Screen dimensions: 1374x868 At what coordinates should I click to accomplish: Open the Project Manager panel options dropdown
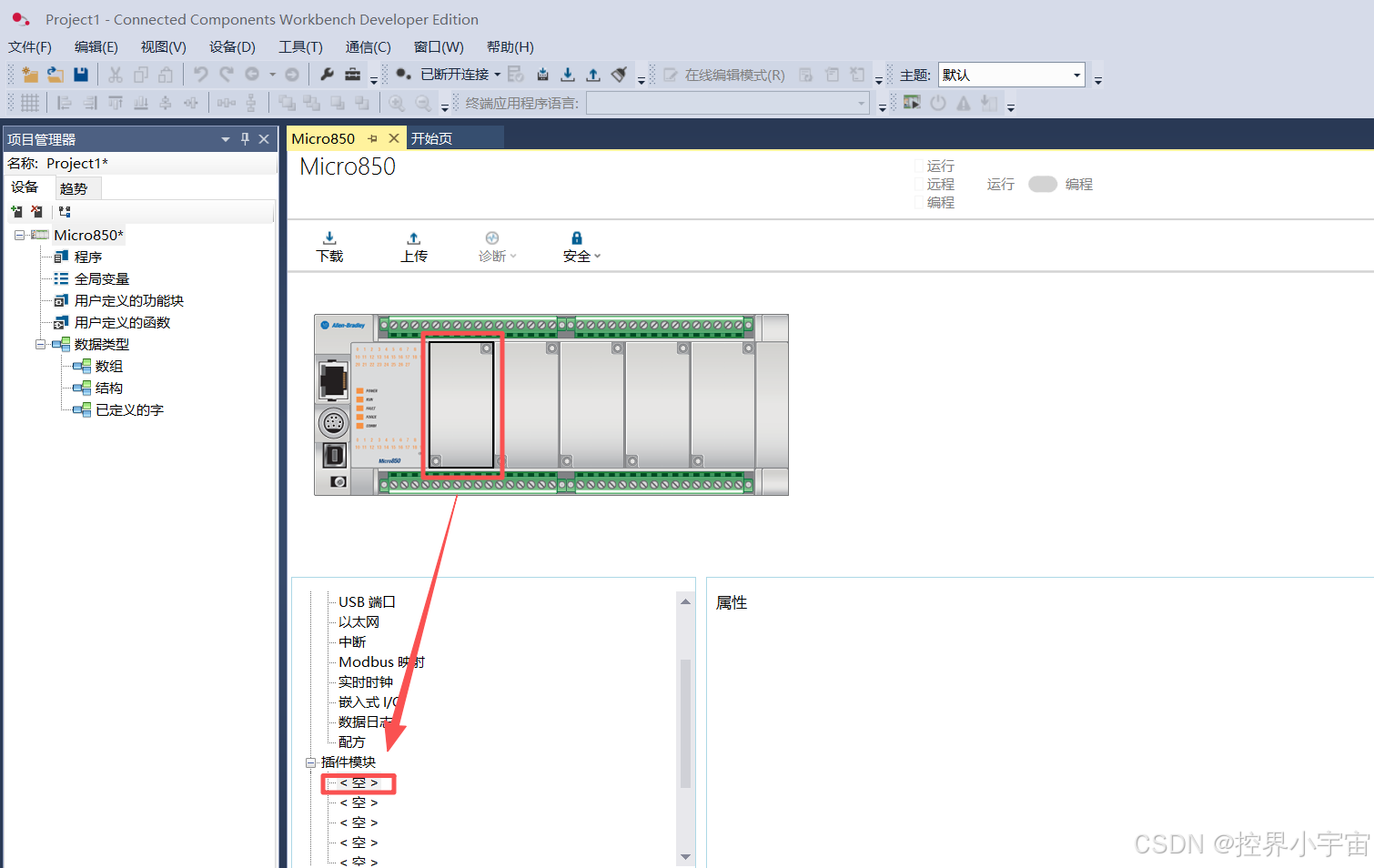[x=226, y=139]
